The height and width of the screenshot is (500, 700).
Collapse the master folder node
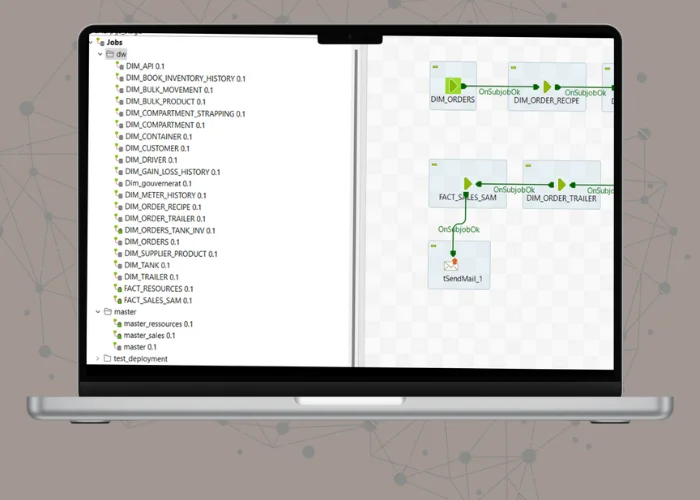(98, 312)
